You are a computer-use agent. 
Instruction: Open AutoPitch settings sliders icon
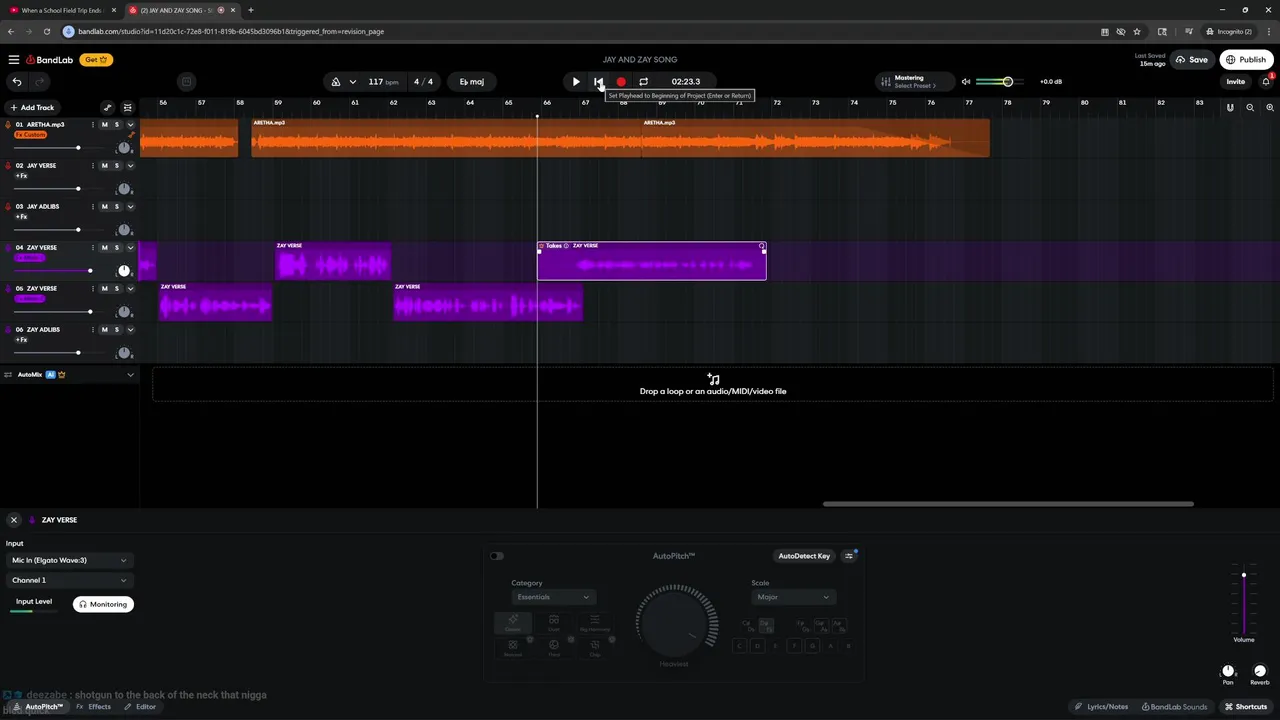[x=849, y=556]
